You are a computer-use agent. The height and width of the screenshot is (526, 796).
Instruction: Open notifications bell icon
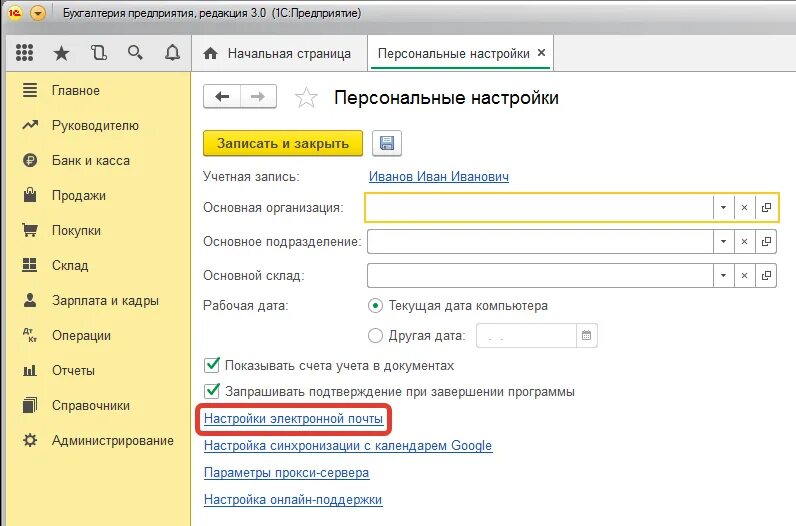[x=173, y=52]
